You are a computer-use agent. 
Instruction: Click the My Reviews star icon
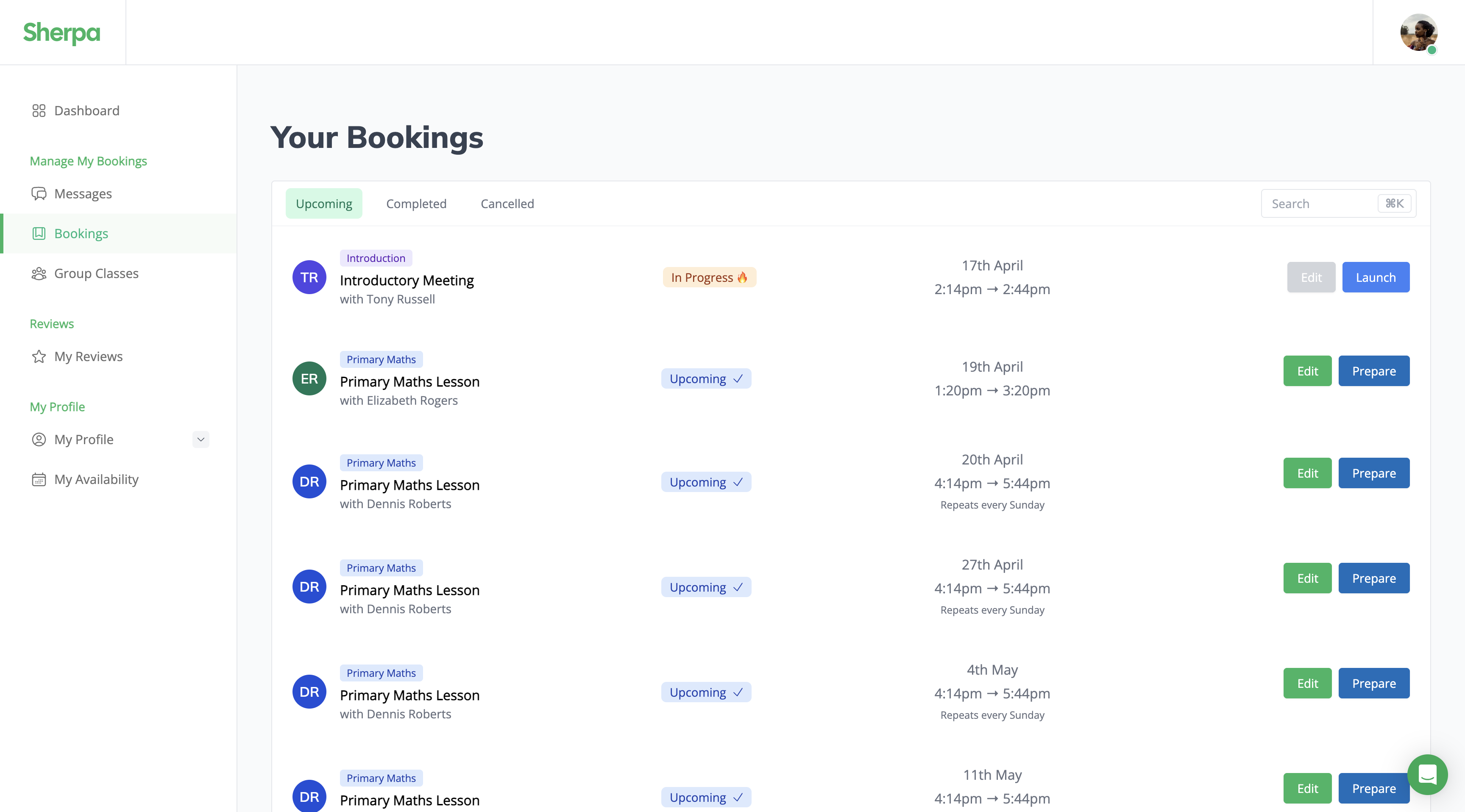39,356
